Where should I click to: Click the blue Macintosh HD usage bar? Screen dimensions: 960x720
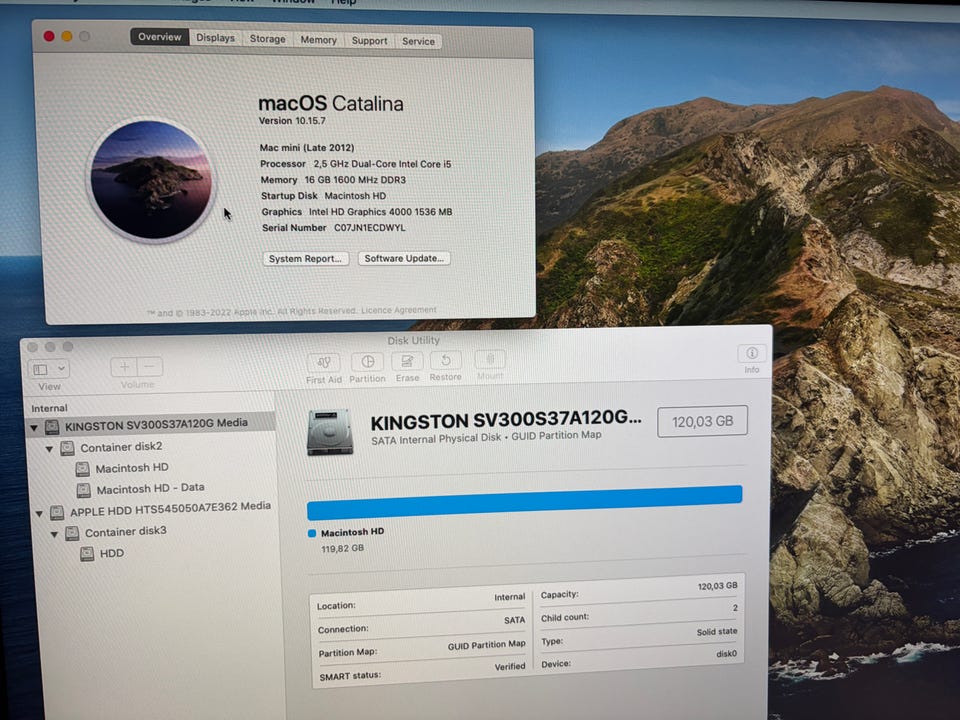tap(525, 503)
